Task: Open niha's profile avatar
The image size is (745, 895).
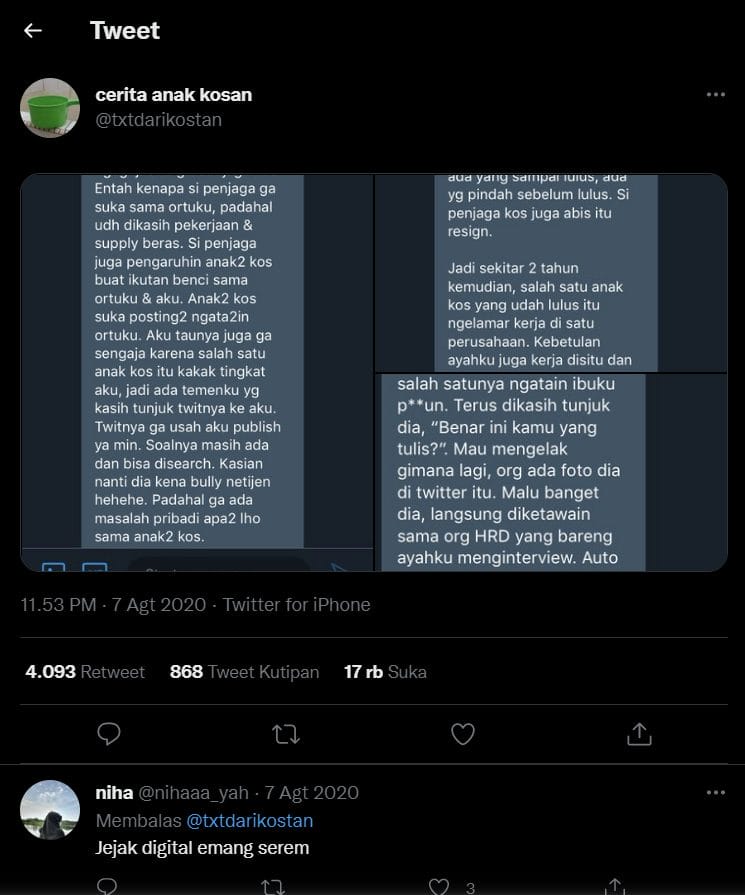Action: tap(50, 809)
